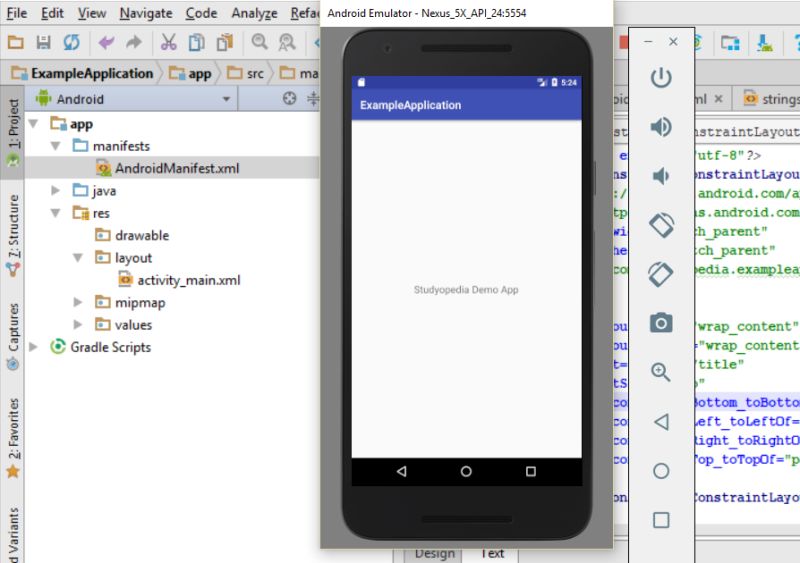Close the emulator side toolbar

(x=673, y=42)
